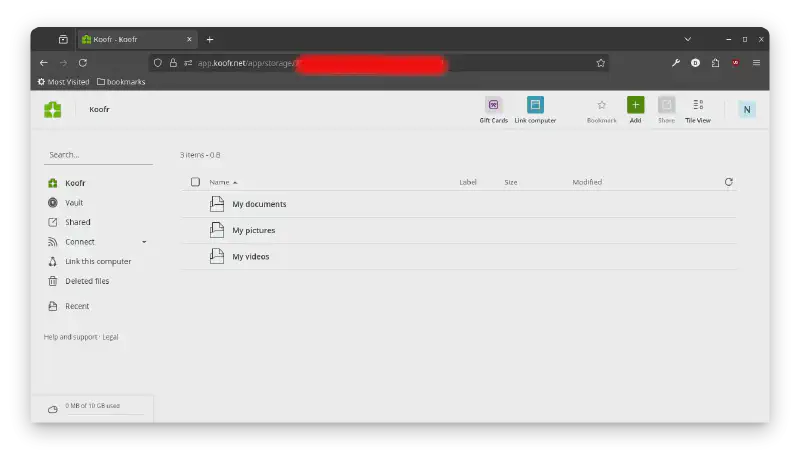Screen dimensions: 800x457
Task: Open the user account menu labeled N
Action: (x=746, y=109)
